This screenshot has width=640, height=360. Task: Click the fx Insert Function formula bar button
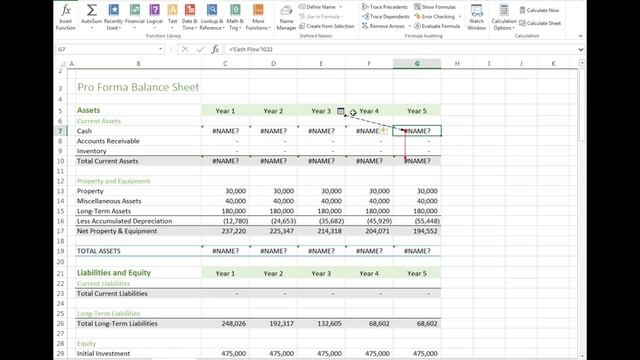(x=215, y=49)
